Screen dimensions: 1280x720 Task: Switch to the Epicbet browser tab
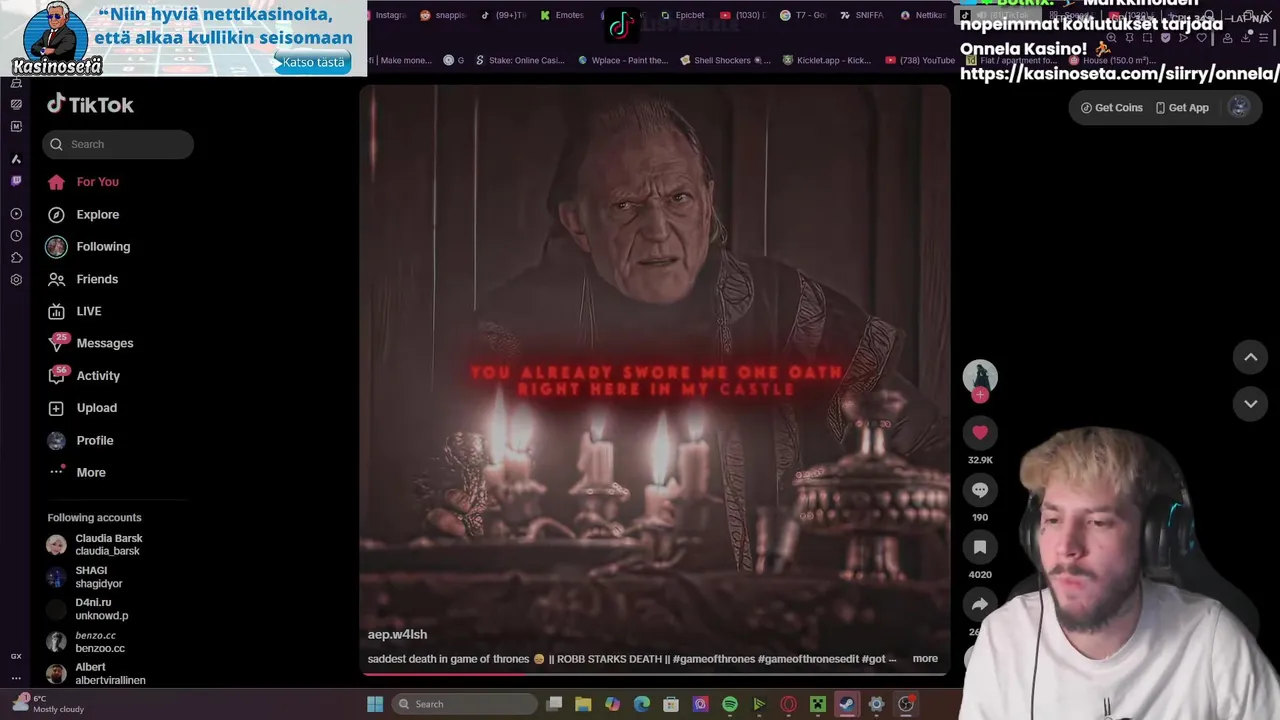(682, 15)
